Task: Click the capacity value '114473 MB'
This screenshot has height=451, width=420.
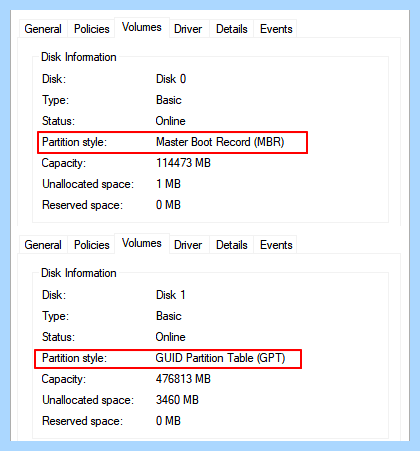Action: [183, 163]
